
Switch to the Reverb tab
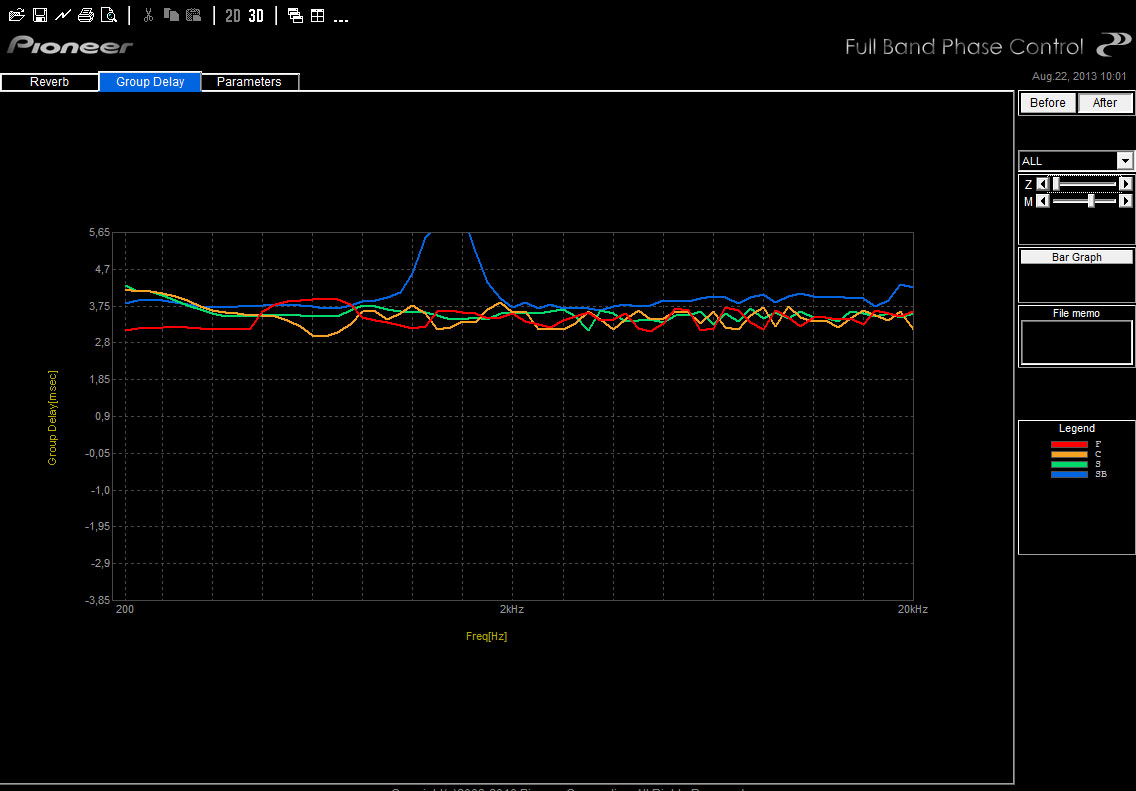tap(49, 82)
